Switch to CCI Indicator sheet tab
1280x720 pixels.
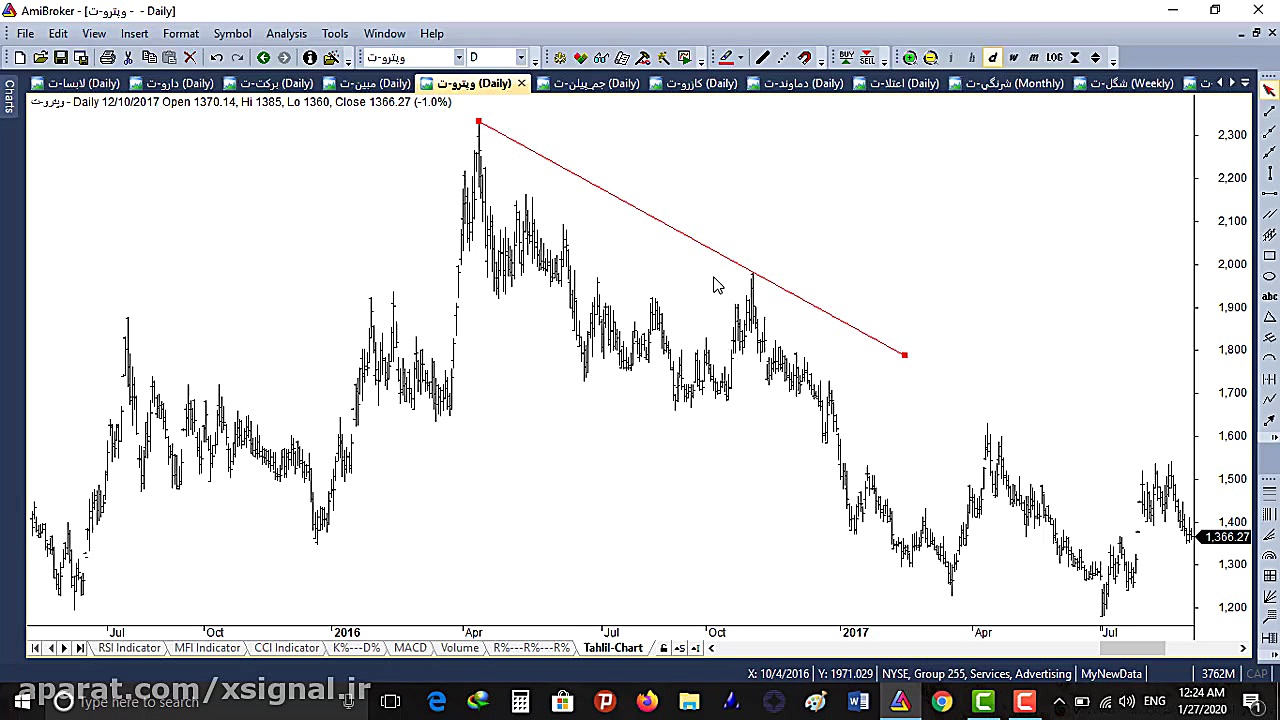286,648
